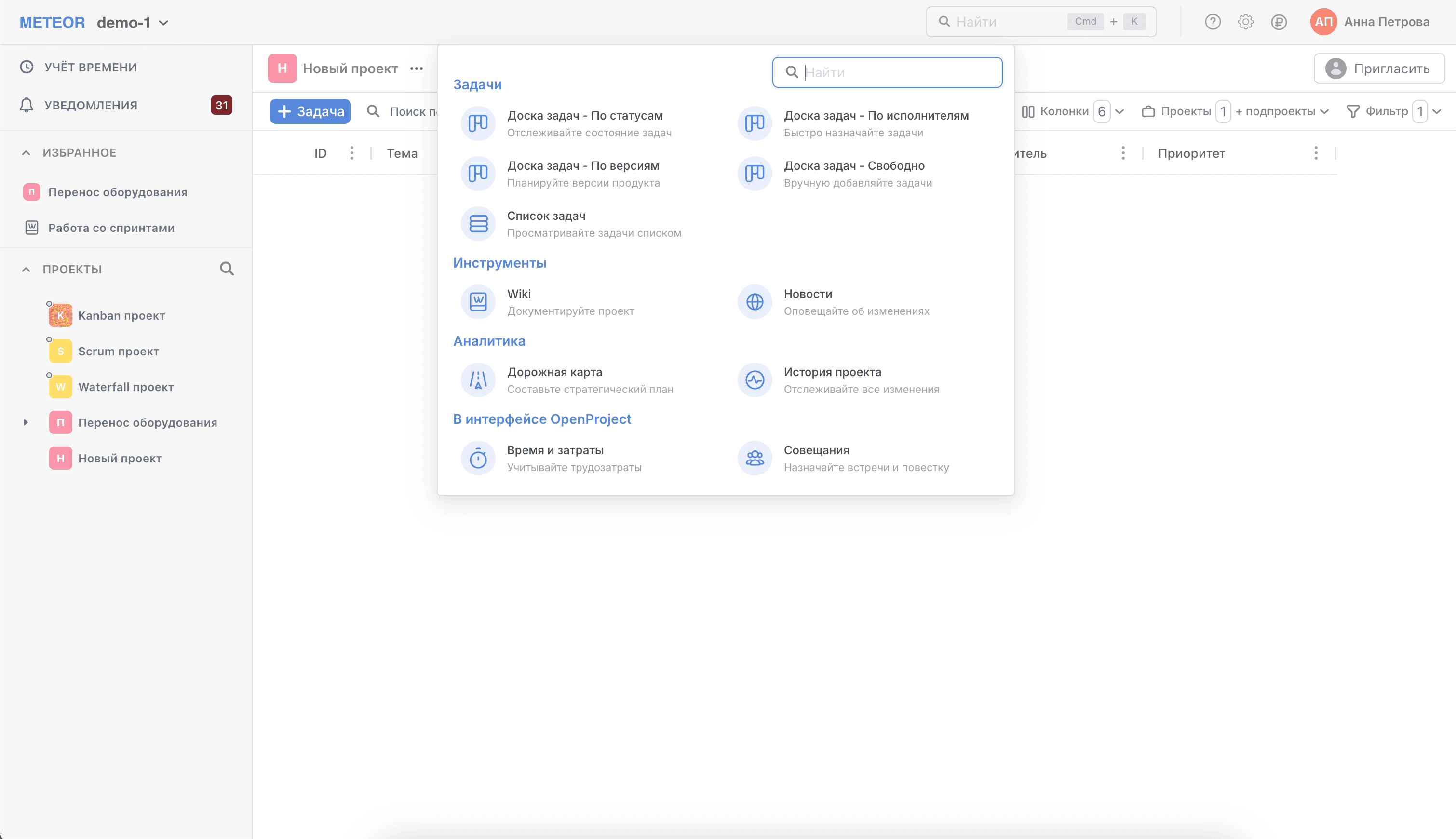Click the Приоритет column header
The height and width of the screenshot is (839, 1456).
click(1191, 153)
